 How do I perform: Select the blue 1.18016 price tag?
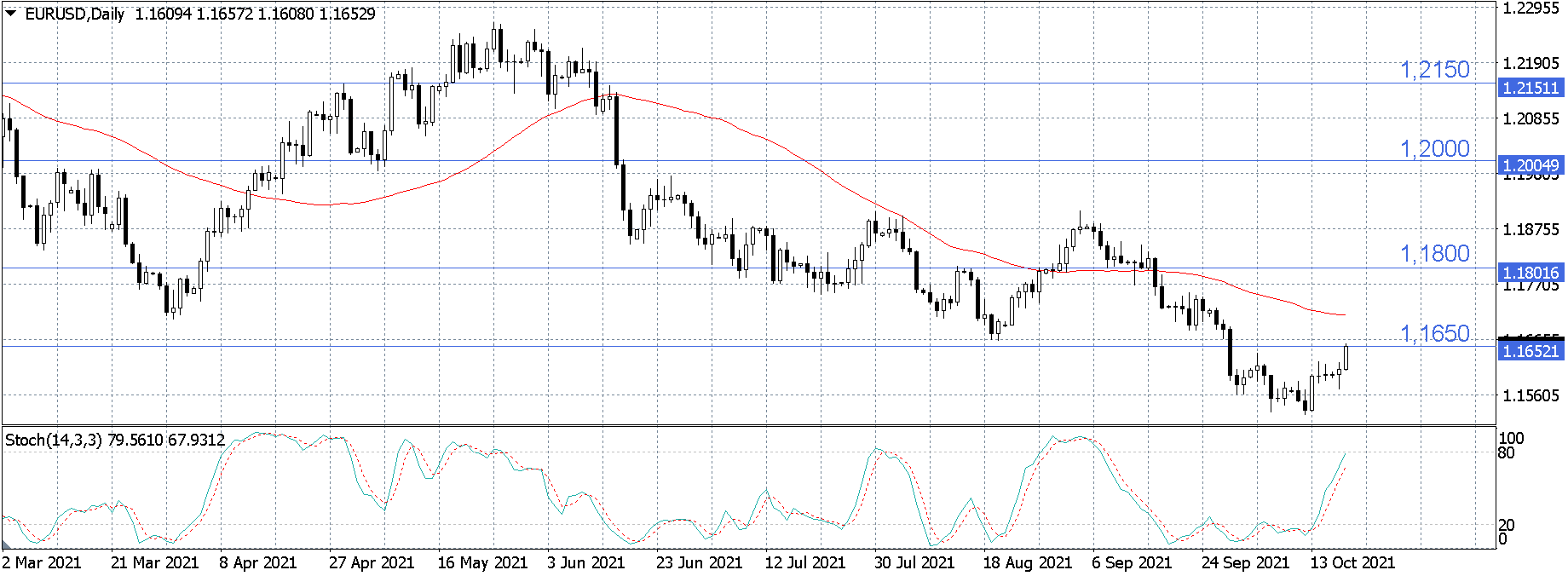[1531, 273]
